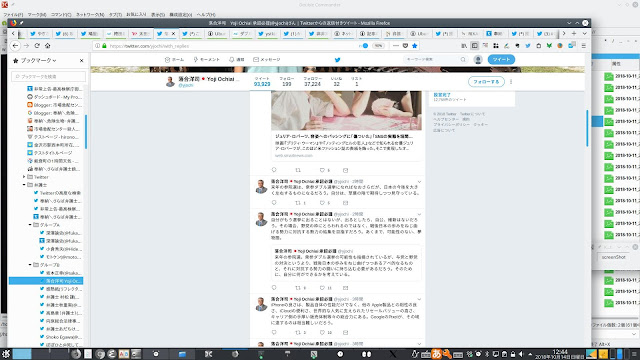This screenshot has width=640, height=360.
Task: Open the フォロワー 37,224 tab
Action: (312, 81)
